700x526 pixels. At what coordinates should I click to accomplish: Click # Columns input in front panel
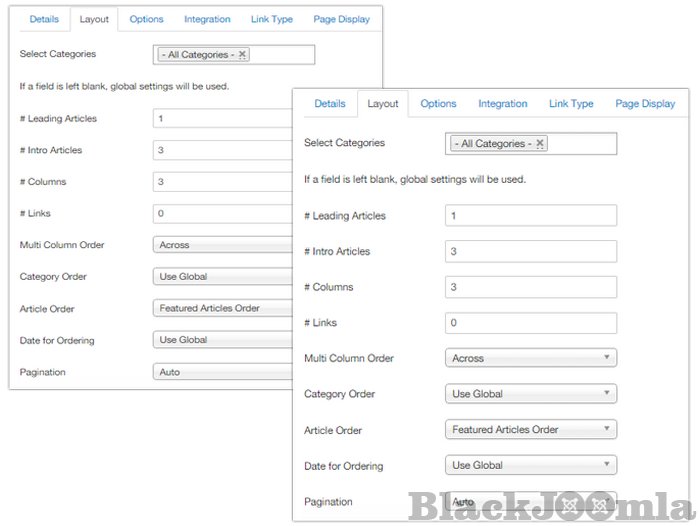[x=530, y=287]
